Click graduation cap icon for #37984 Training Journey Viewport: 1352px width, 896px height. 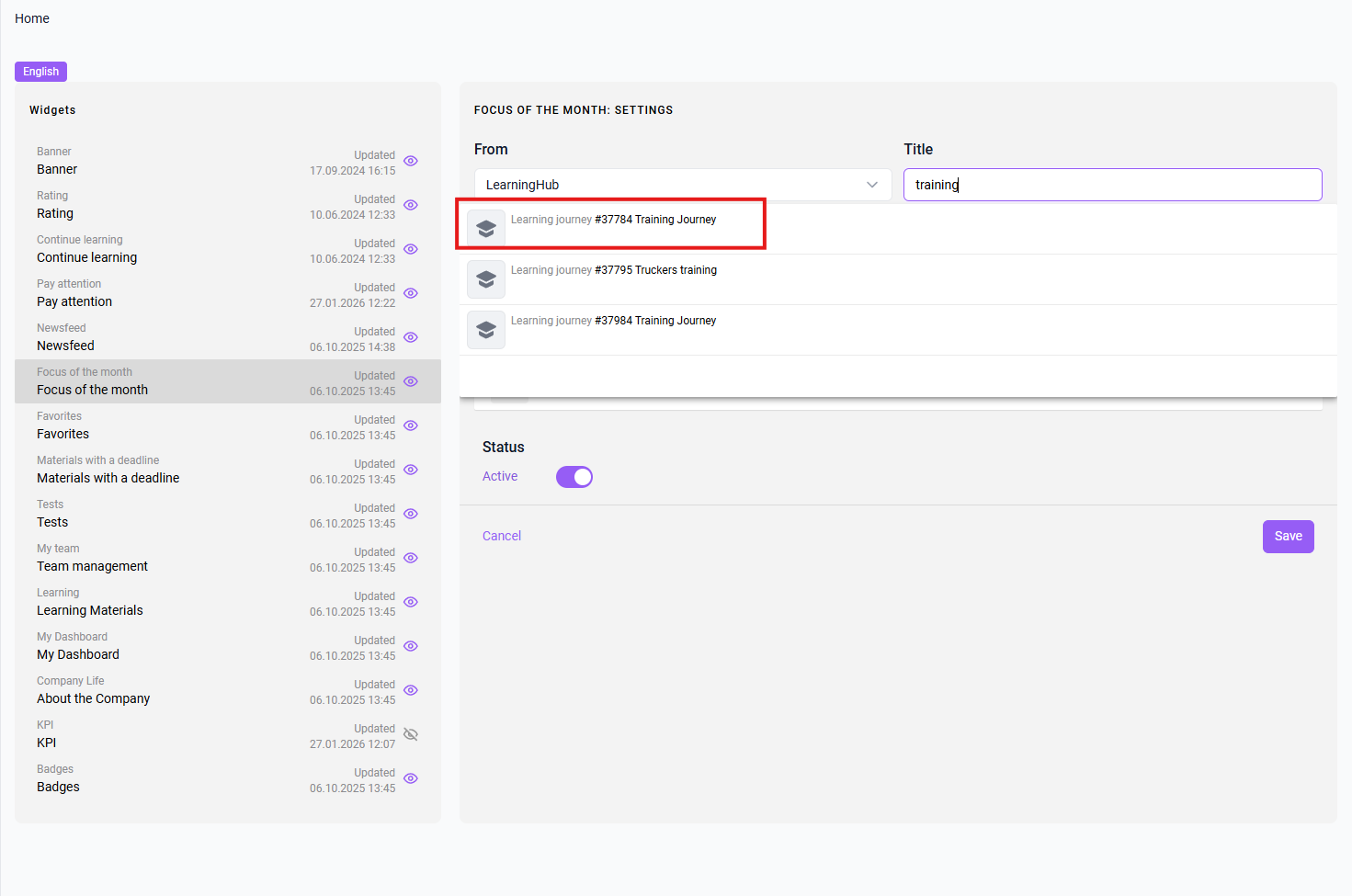tap(486, 330)
